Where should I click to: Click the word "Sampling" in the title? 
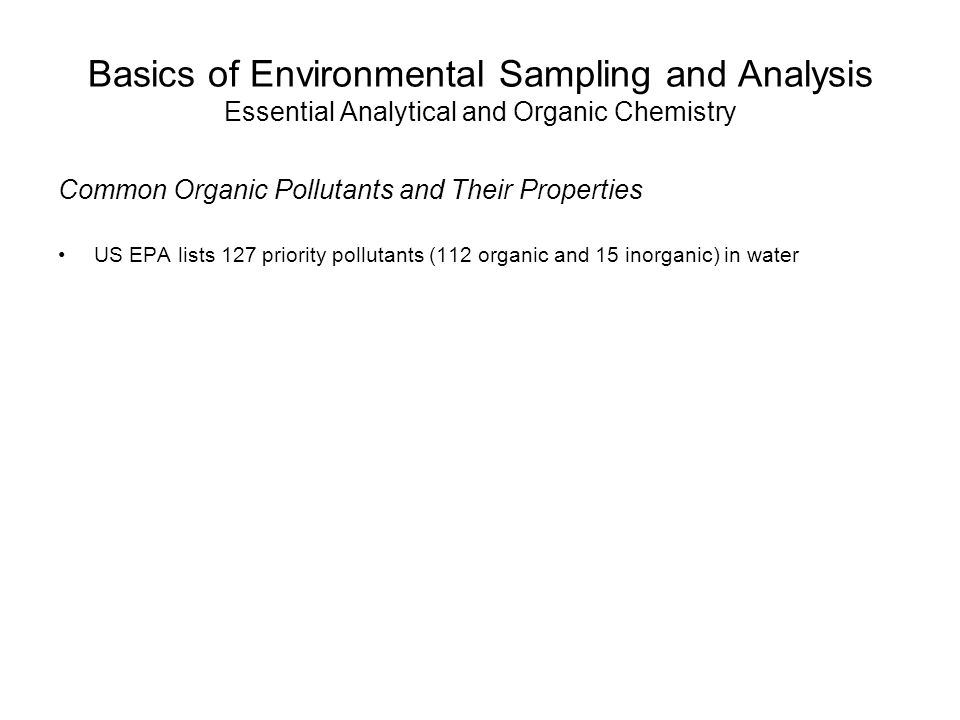pyautogui.click(x=574, y=75)
